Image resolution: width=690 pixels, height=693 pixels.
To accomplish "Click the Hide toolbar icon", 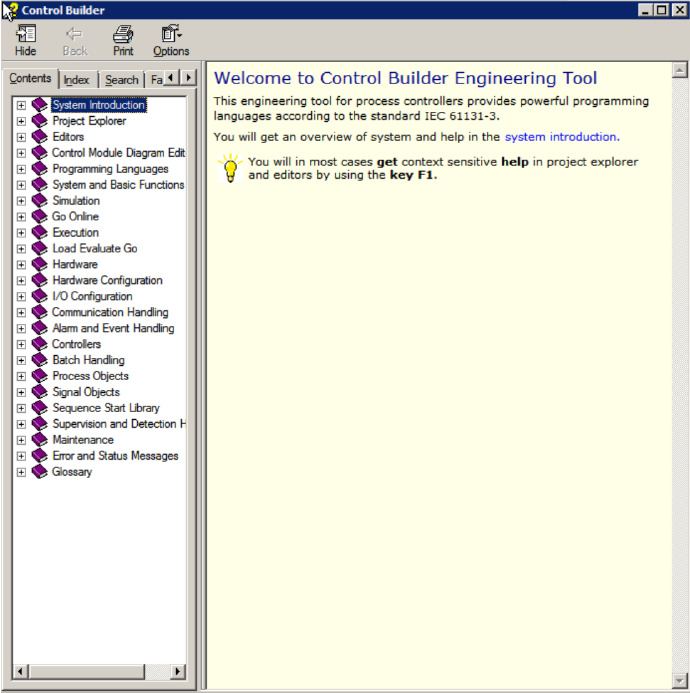I will click(26, 34).
